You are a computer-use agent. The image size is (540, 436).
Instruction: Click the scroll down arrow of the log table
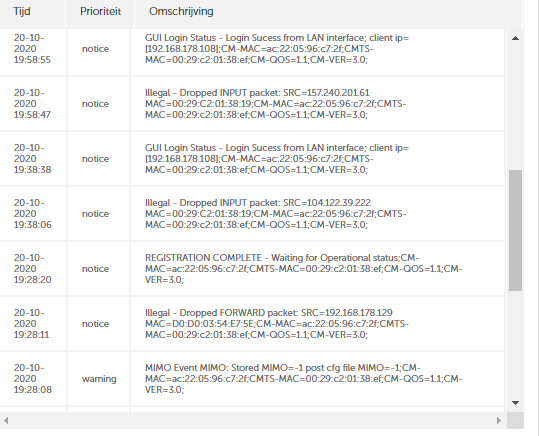click(515, 403)
